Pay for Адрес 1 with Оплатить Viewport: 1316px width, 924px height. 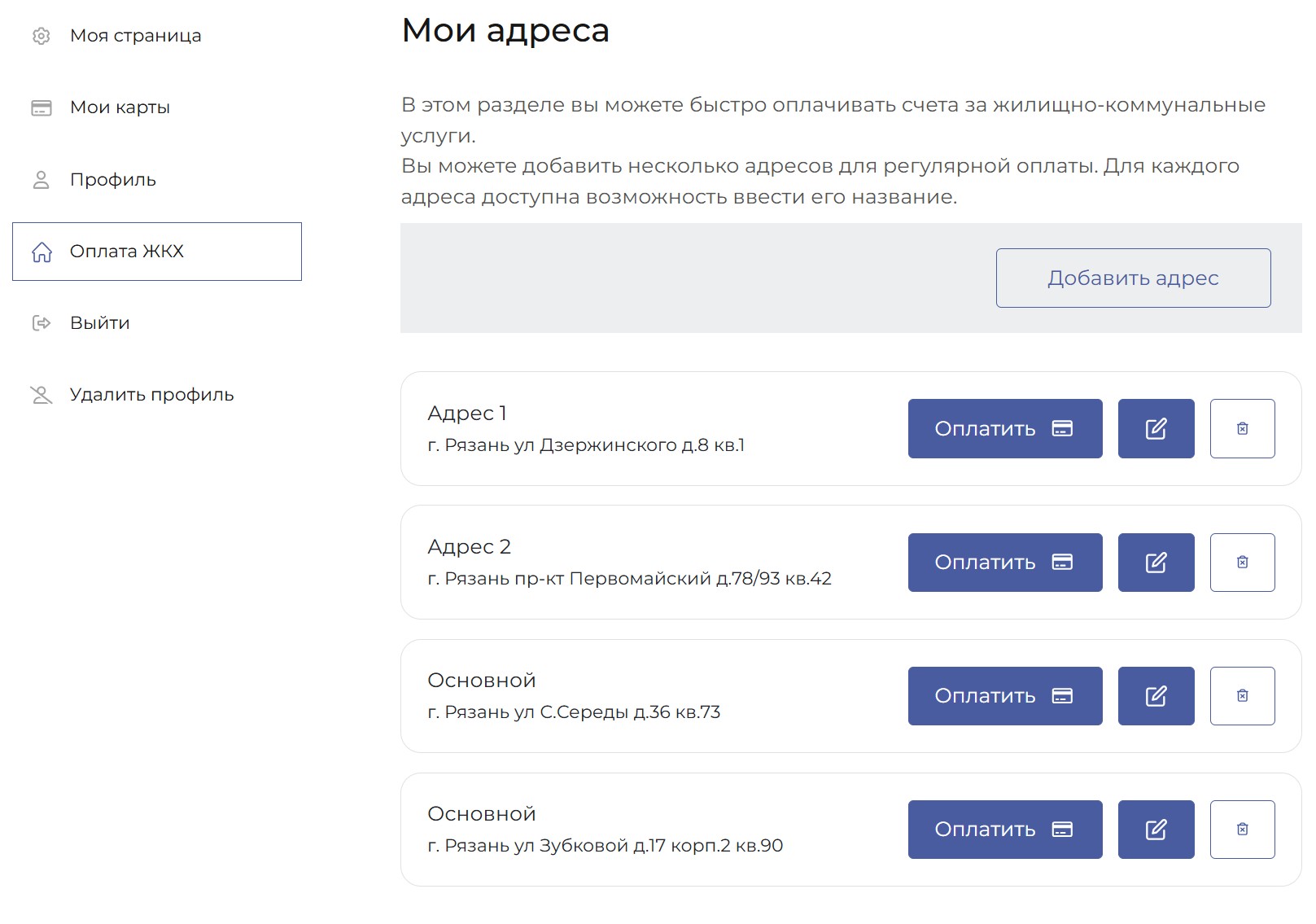click(1004, 429)
